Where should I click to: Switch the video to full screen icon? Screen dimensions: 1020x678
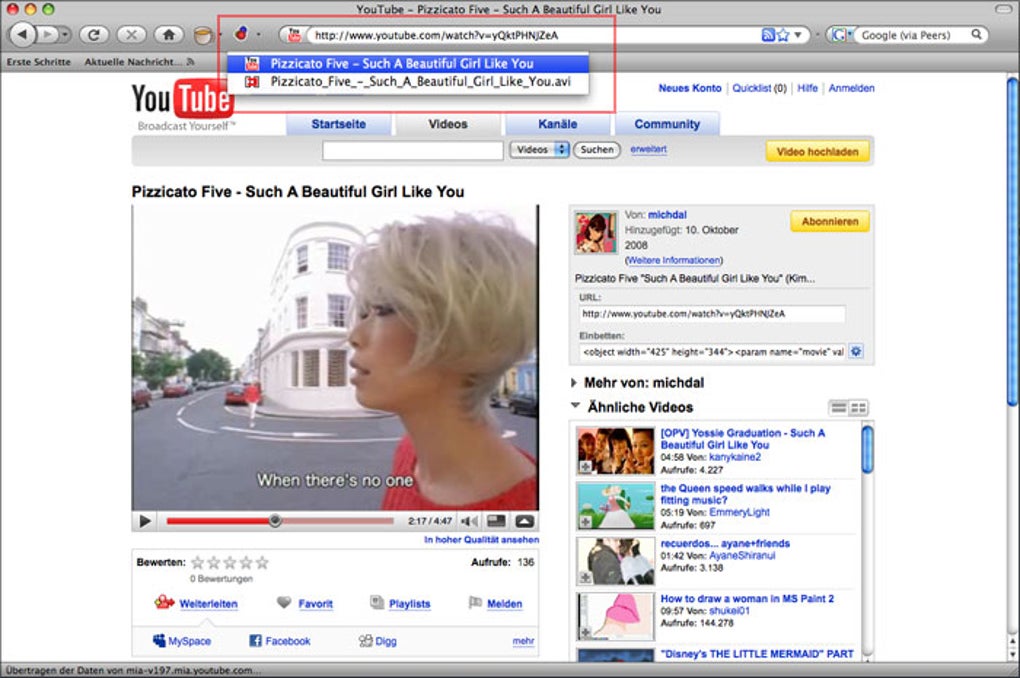[524, 521]
